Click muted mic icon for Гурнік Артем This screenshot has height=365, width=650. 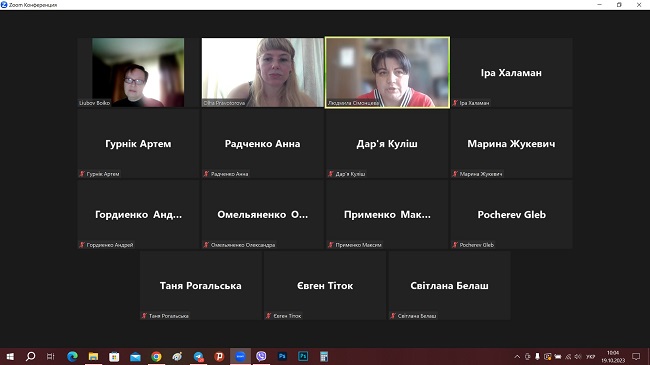coord(82,174)
